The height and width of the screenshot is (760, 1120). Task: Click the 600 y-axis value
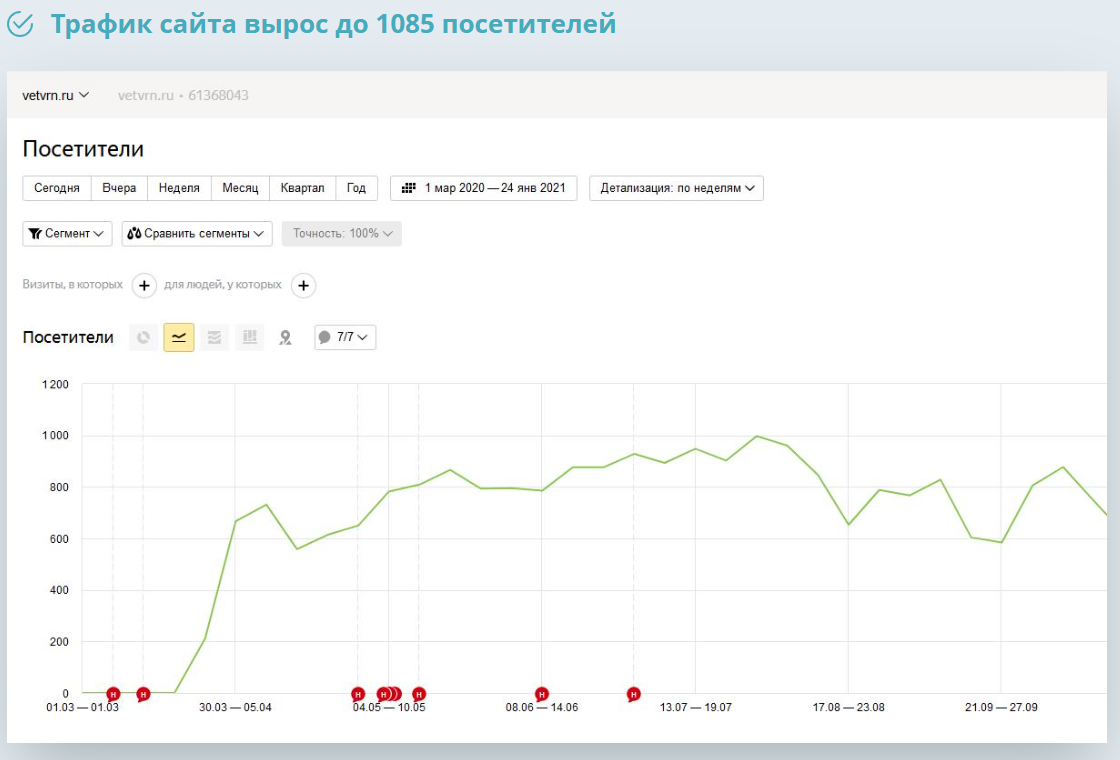coord(59,539)
